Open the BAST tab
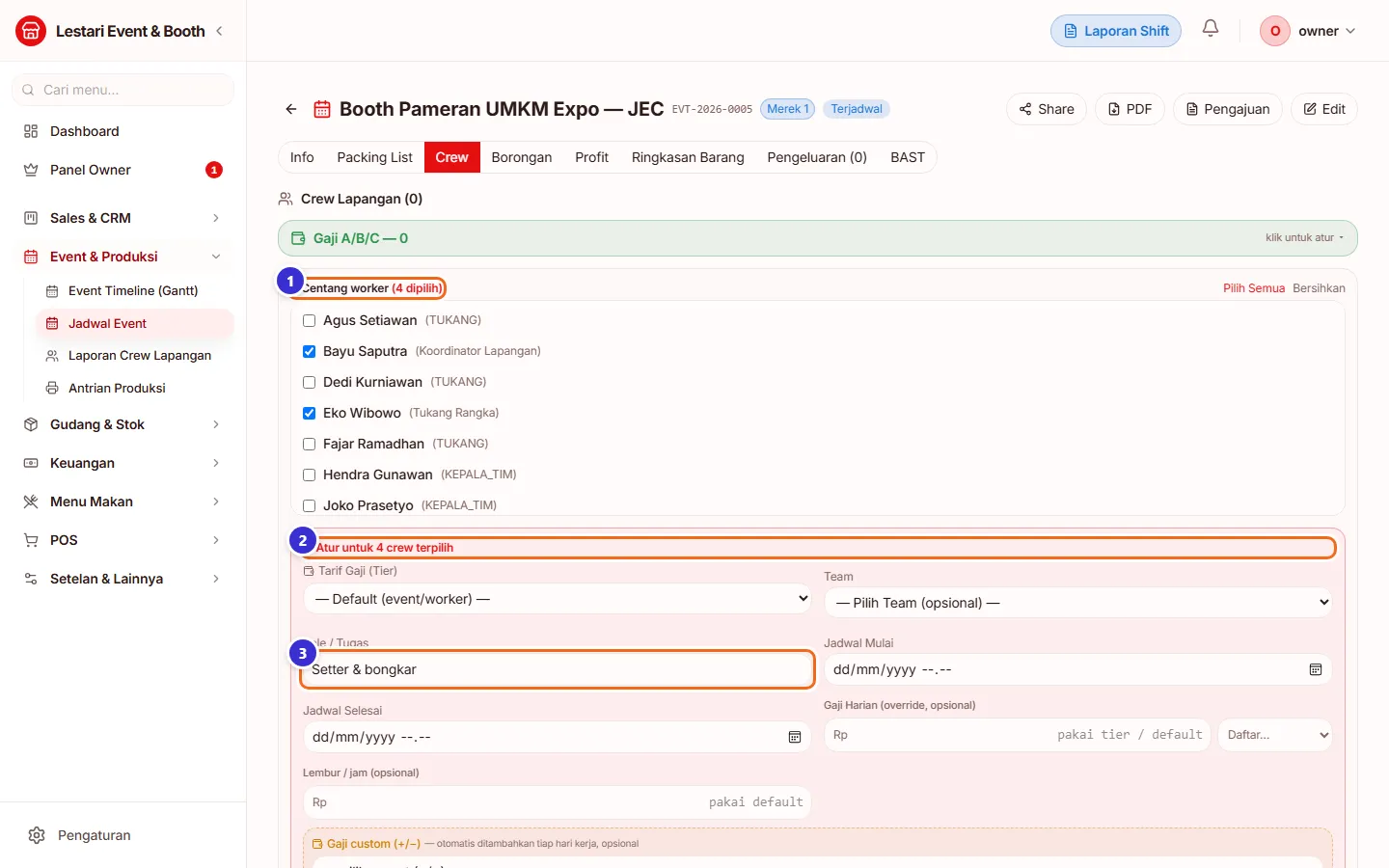Image resolution: width=1389 pixels, height=868 pixels. point(908,157)
